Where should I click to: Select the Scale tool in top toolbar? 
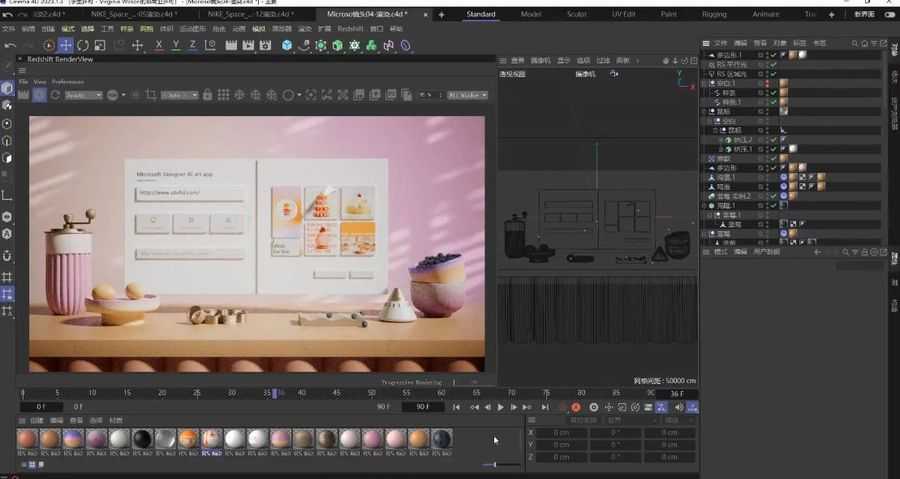(x=99, y=45)
